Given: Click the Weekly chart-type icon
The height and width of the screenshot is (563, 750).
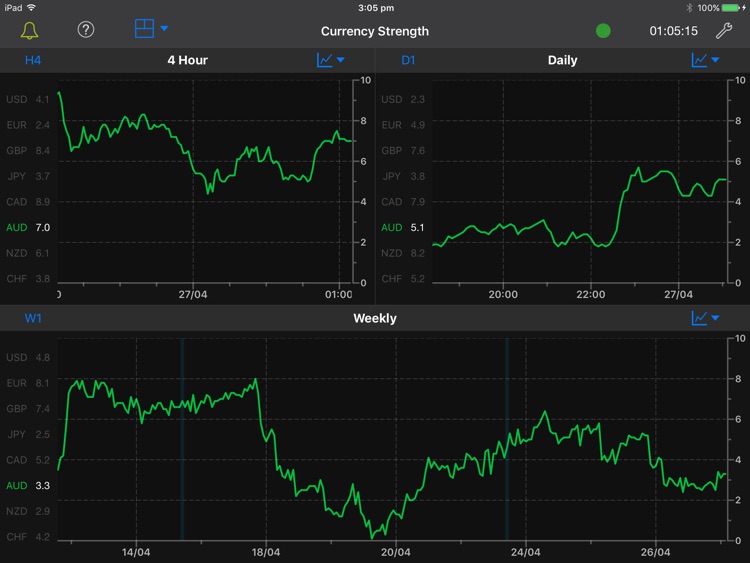Looking at the screenshot, I should [699, 318].
